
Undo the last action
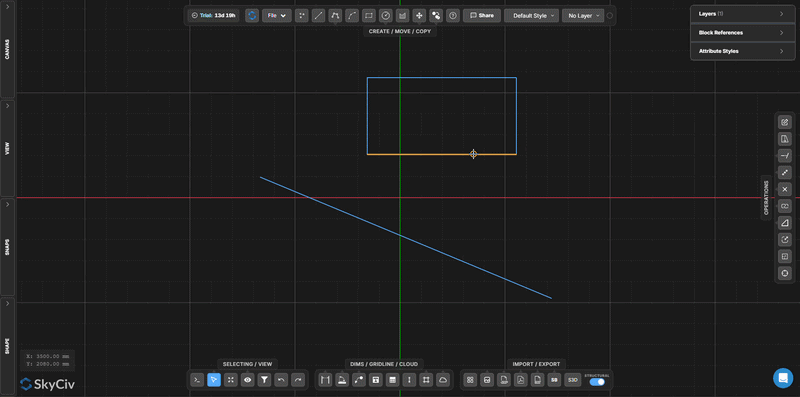pyautogui.click(x=281, y=380)
